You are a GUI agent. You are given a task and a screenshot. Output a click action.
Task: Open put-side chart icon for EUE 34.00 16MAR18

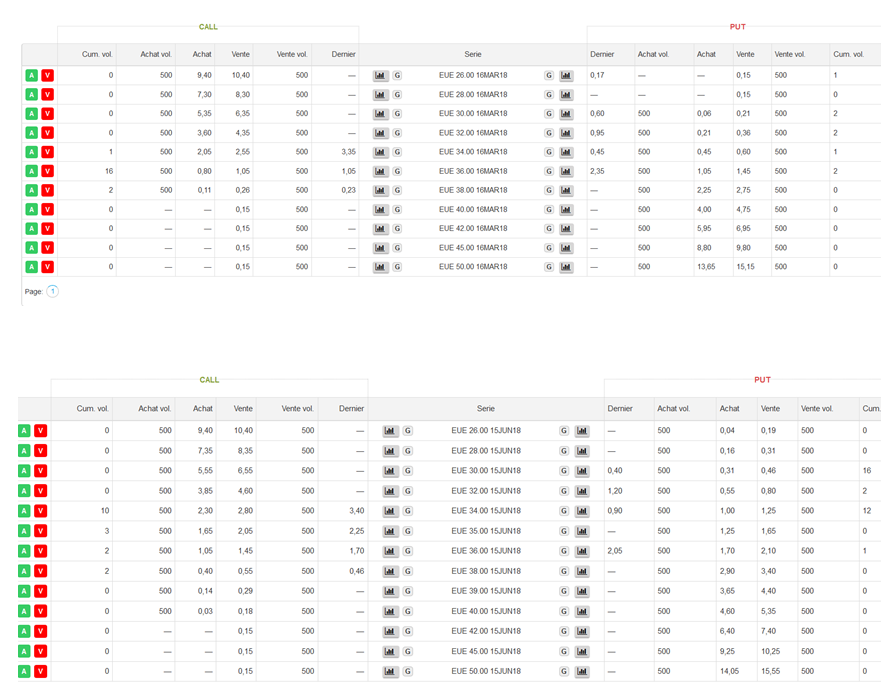566,152
